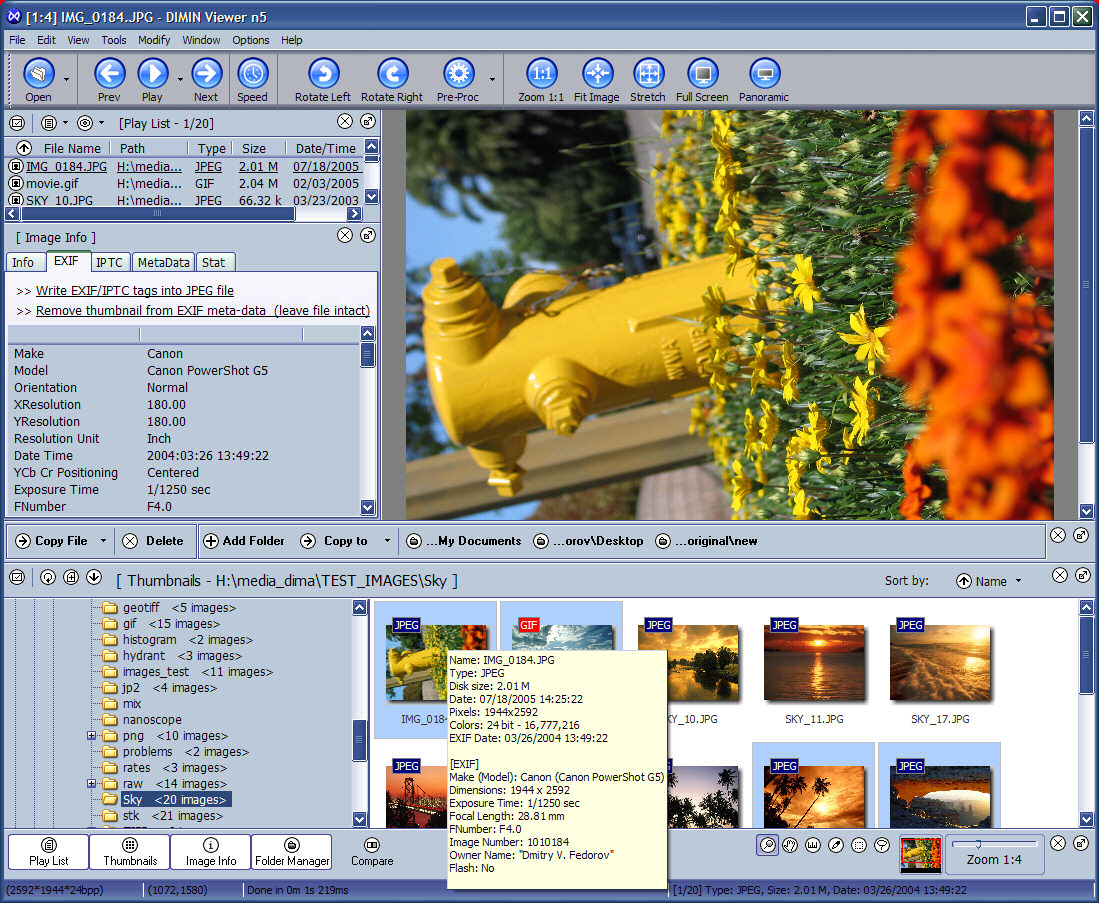Click the Copy File button
Image resolution: width=1099 pixels, height=903 pixels.
click(52, 541)
